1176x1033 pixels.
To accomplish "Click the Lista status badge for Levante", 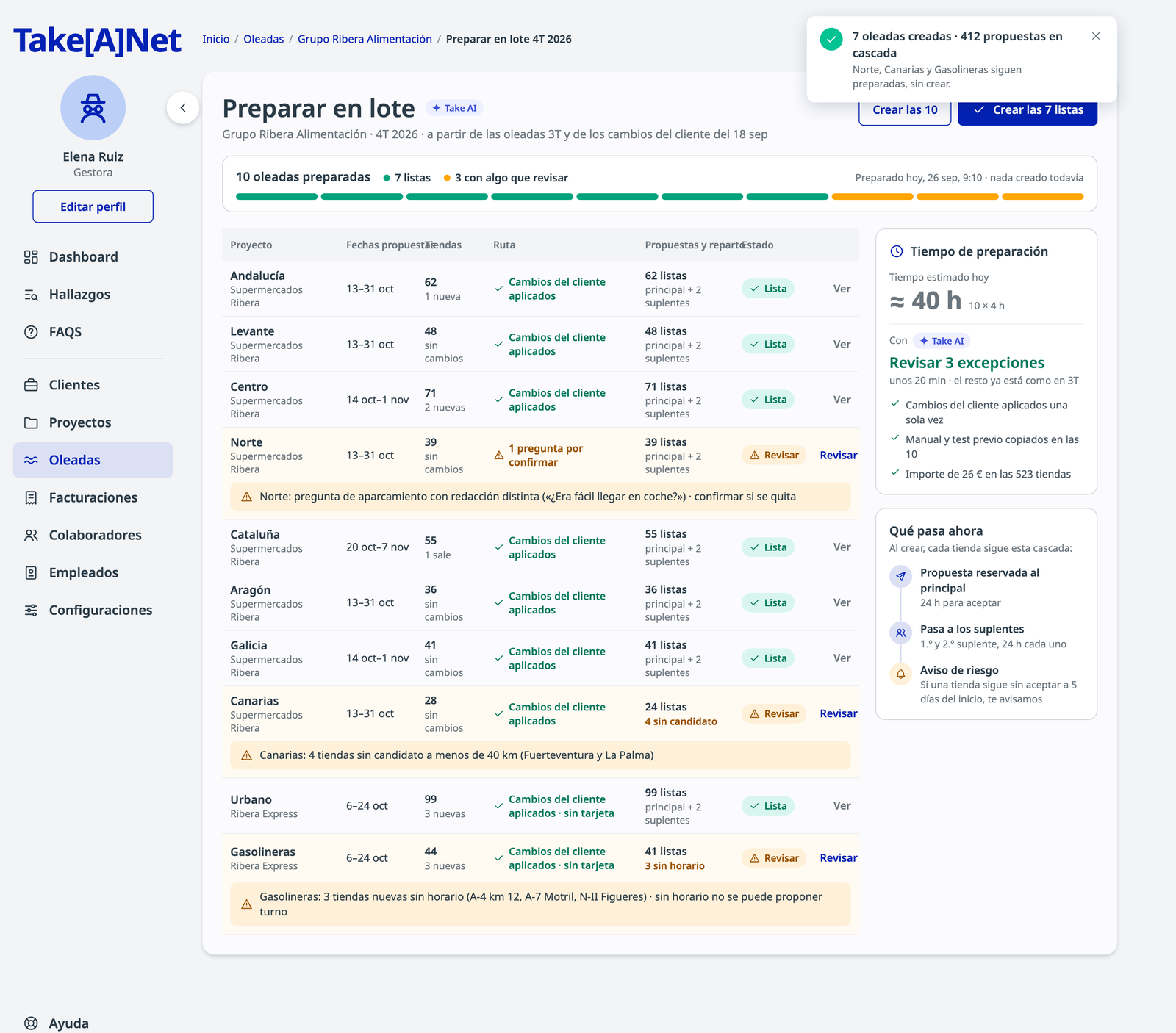I will point(768,345).
